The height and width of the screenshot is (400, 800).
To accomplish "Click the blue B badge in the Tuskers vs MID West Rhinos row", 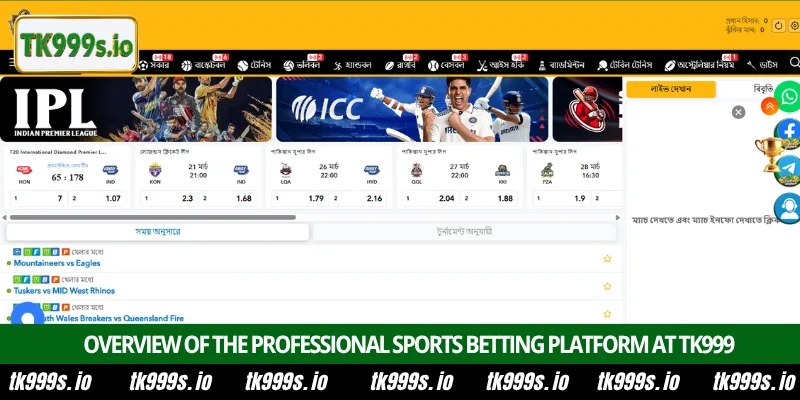I will [45, 280].
